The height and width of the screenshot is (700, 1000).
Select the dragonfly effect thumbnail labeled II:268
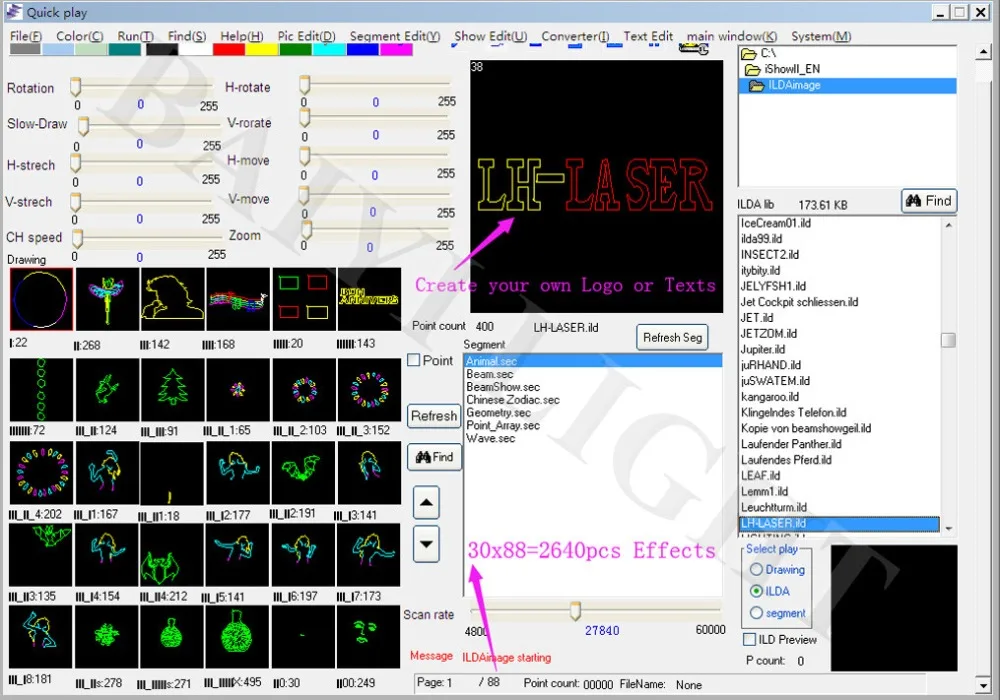tap(106, 297)
